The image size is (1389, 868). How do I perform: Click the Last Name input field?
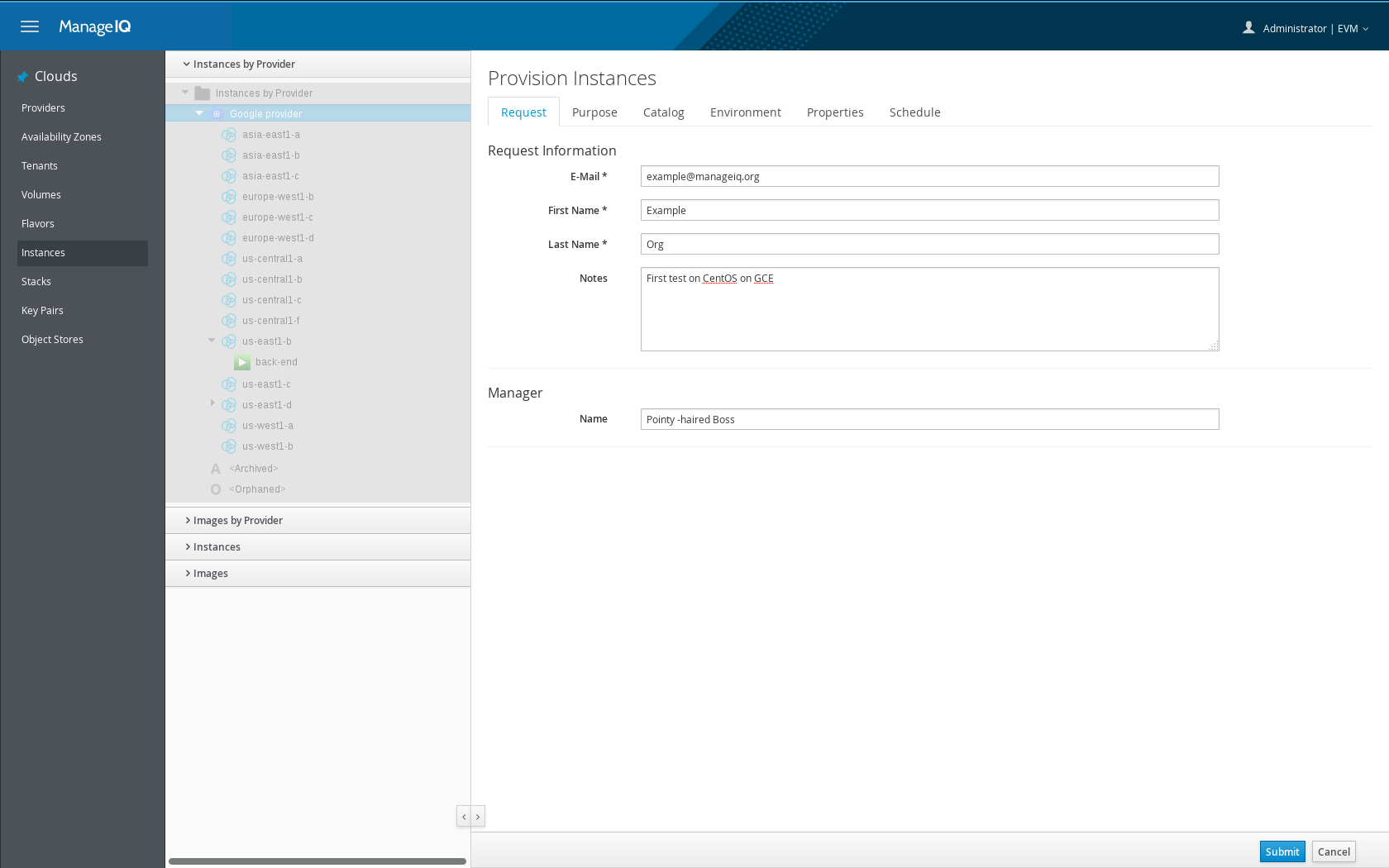929,244
